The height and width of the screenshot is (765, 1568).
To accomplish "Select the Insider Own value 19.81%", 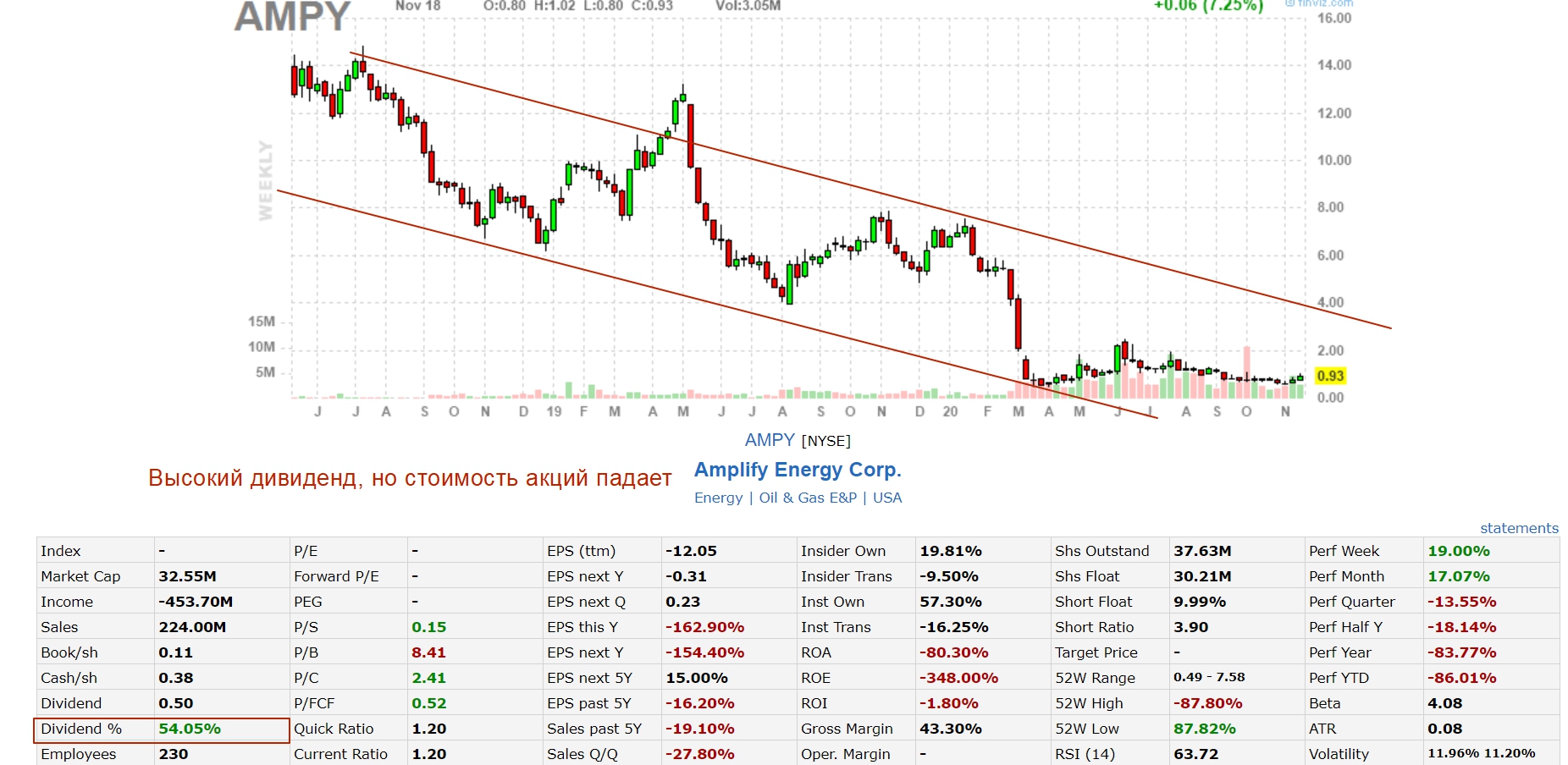I will tap(950, 551).
